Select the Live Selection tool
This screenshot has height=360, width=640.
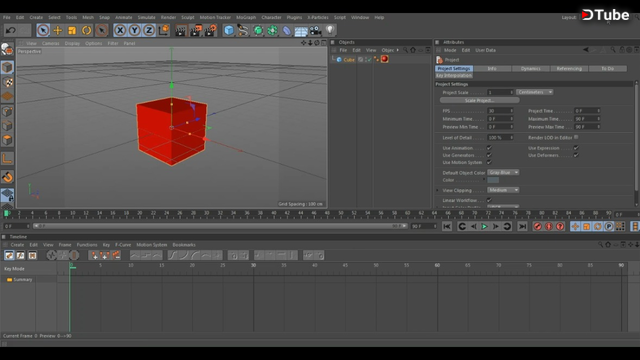click(43, 30)
